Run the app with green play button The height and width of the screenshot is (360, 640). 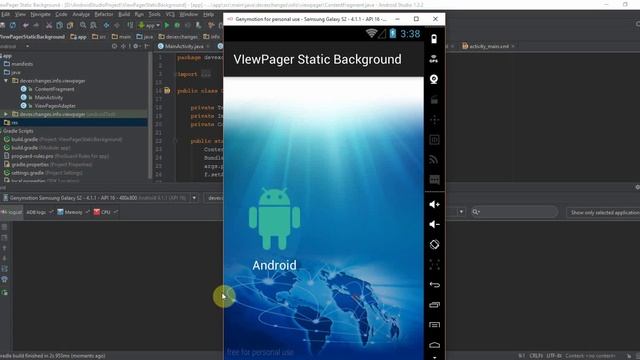click(167, 25)
